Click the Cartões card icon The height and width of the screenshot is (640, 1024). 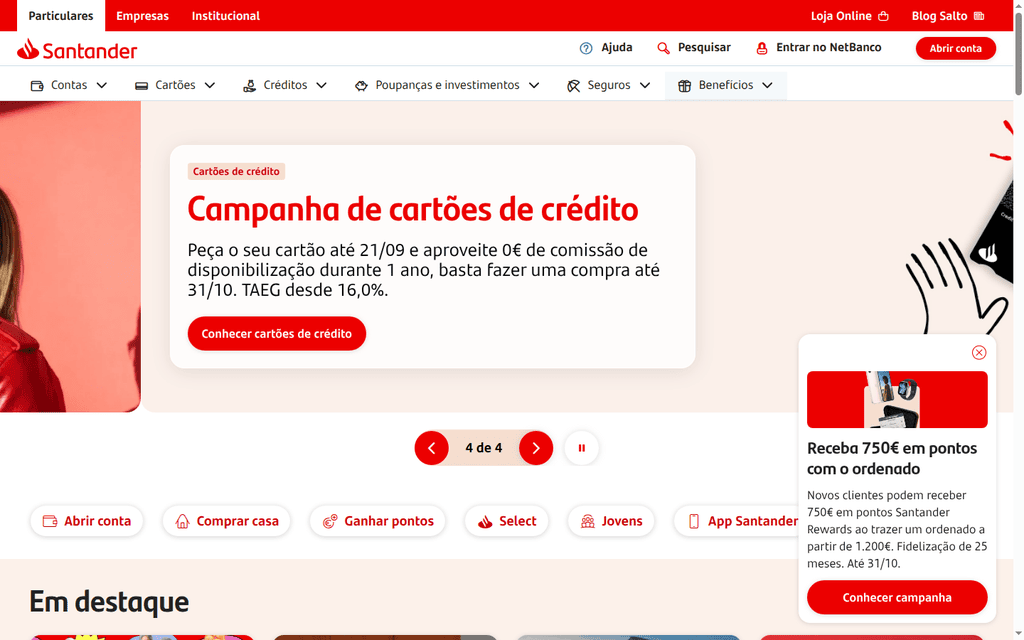coord(141,86)
